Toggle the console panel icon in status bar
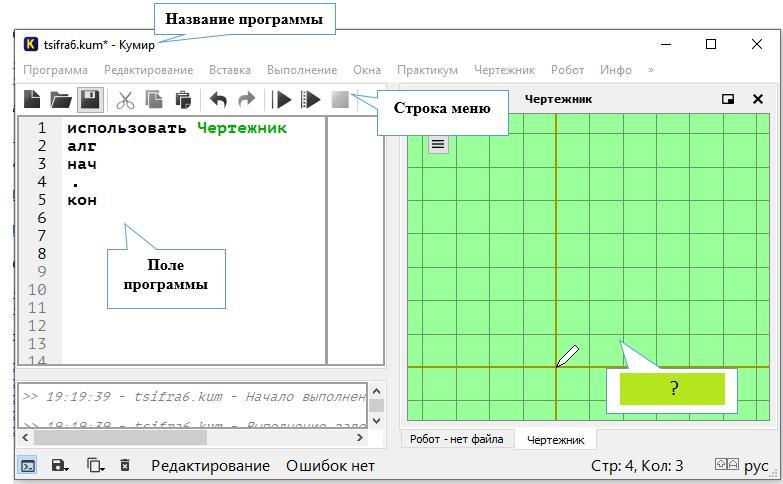 pyautogui.click(x=28, y=466)
